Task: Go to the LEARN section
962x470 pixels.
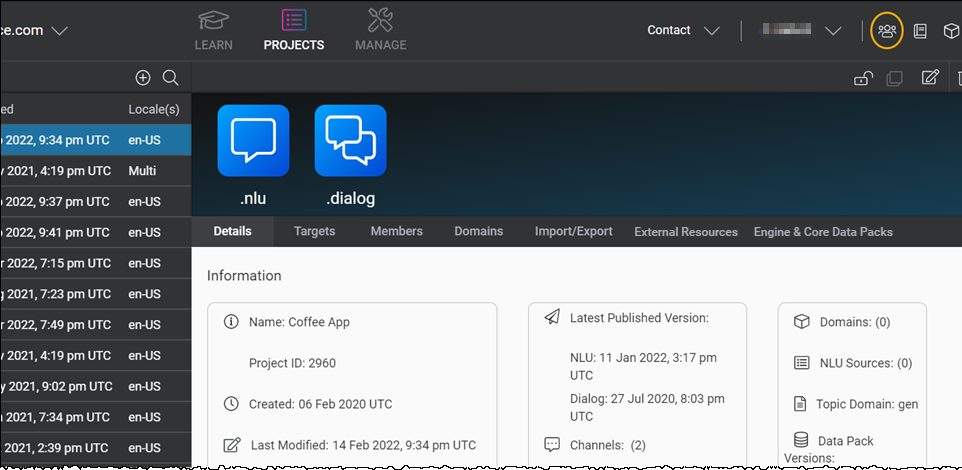Action: 213,30
